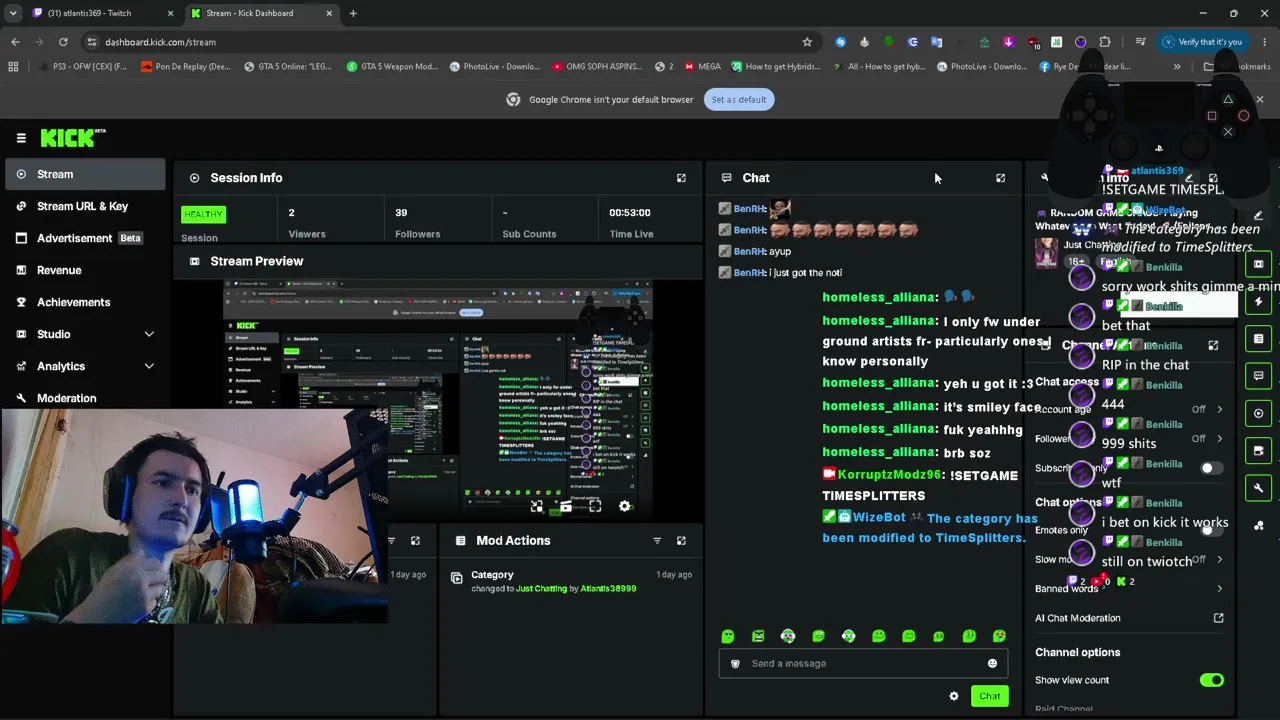Click the shield icon in the message box

(x=735, y=663)
